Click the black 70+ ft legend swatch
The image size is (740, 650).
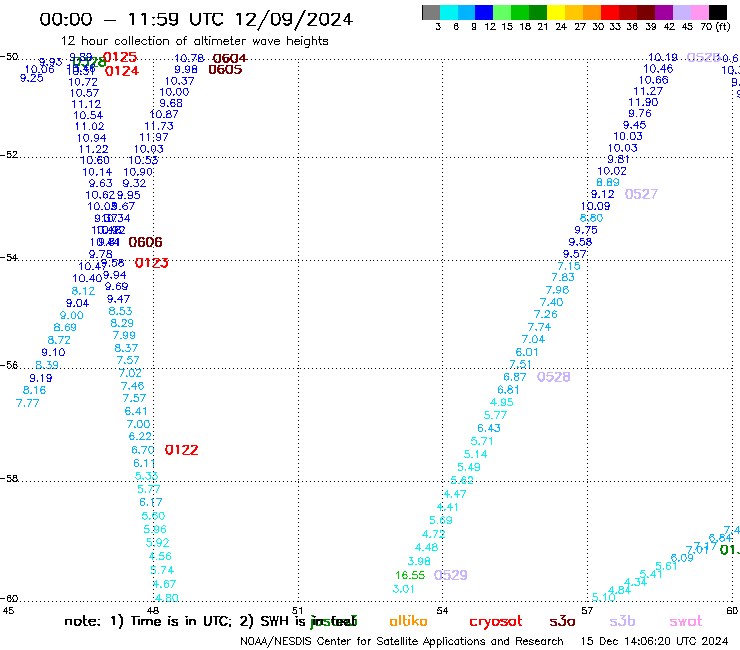(x=717, y=12)
